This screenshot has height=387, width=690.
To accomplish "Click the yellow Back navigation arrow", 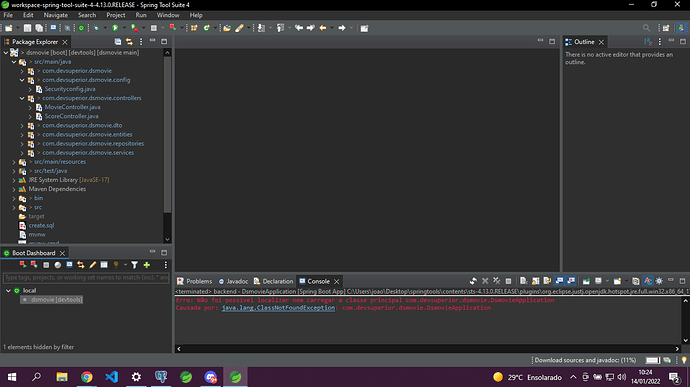I will tap(323, 28).
